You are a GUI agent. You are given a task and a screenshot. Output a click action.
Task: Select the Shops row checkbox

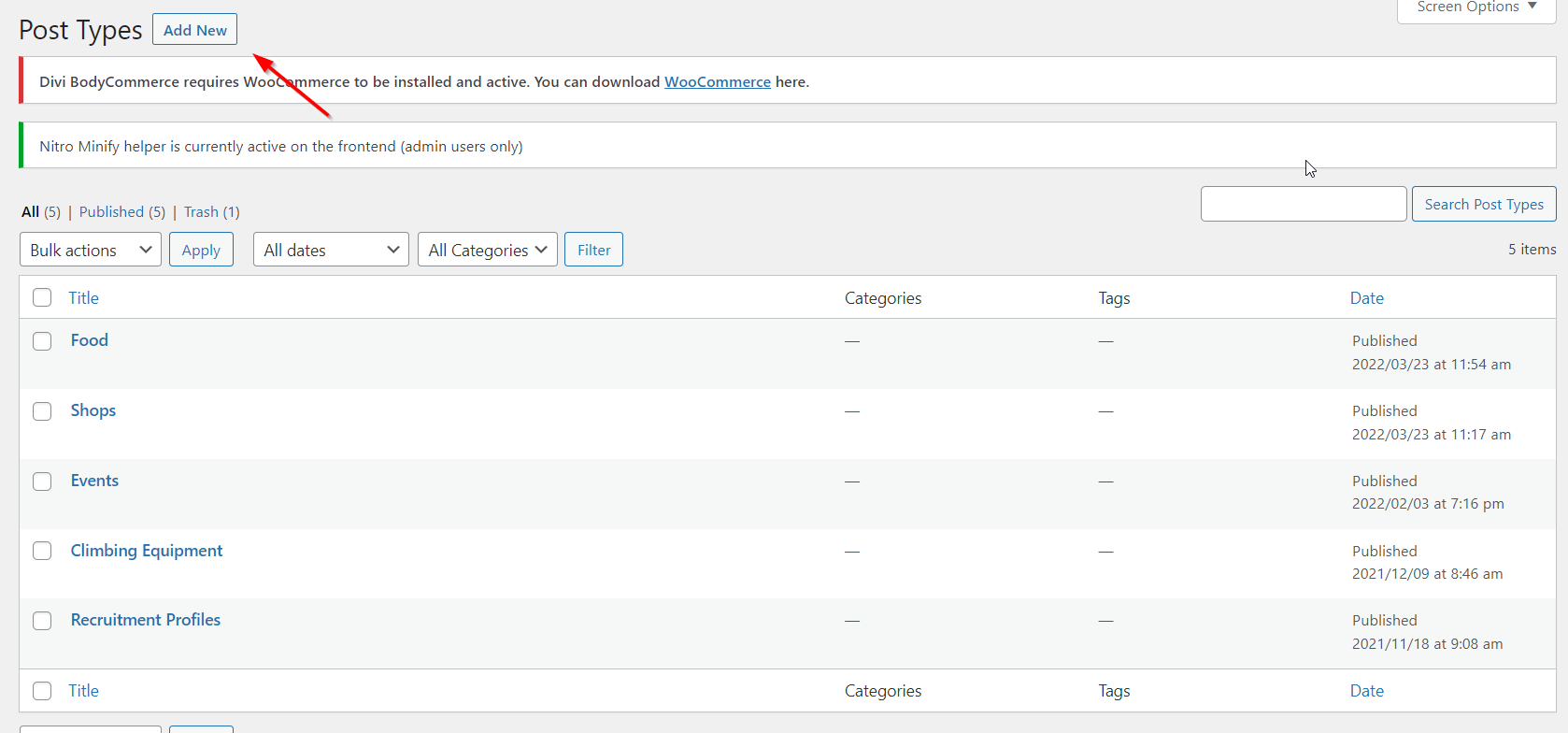42,411
